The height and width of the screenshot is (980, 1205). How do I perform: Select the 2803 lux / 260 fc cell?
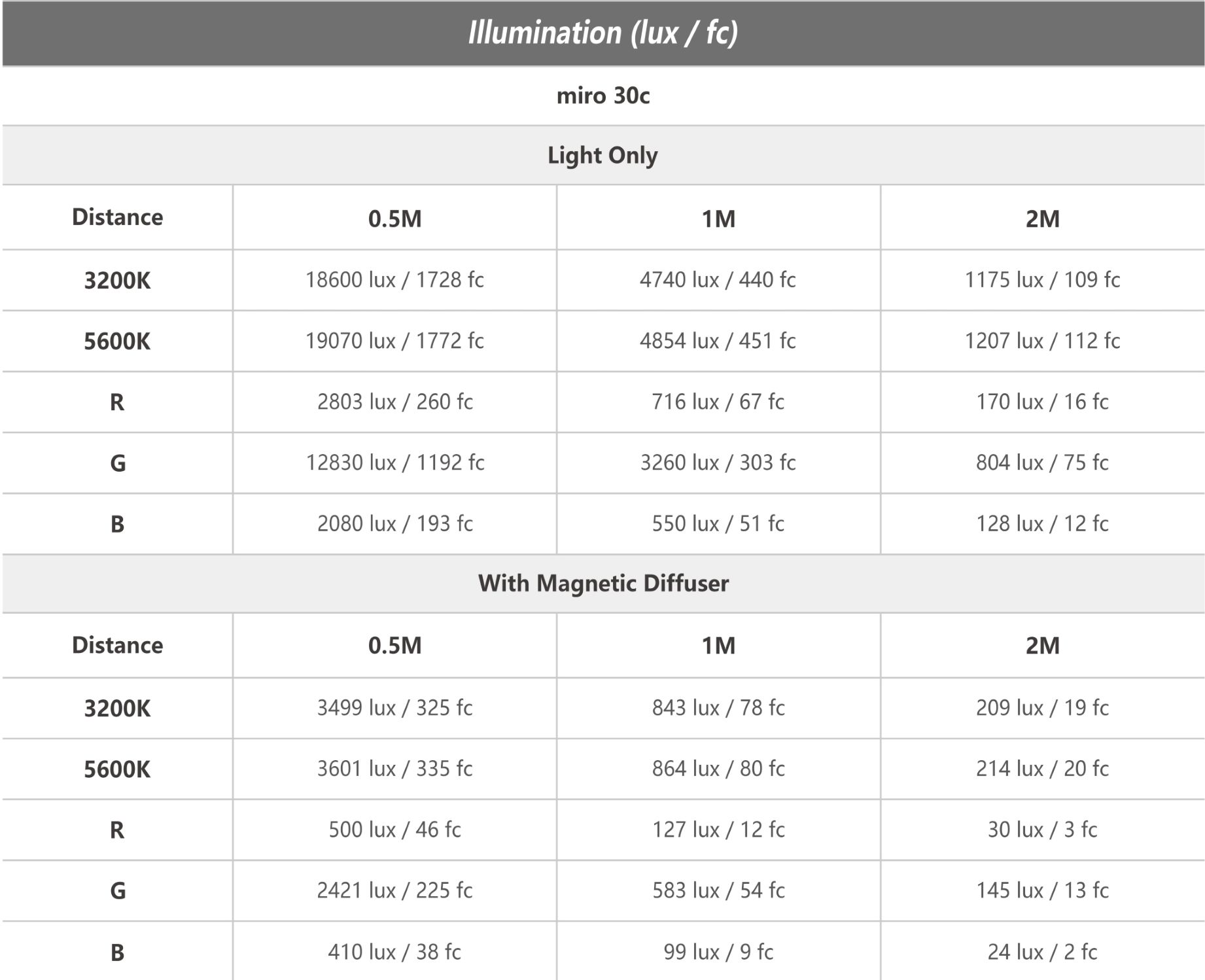coord(394,402)
